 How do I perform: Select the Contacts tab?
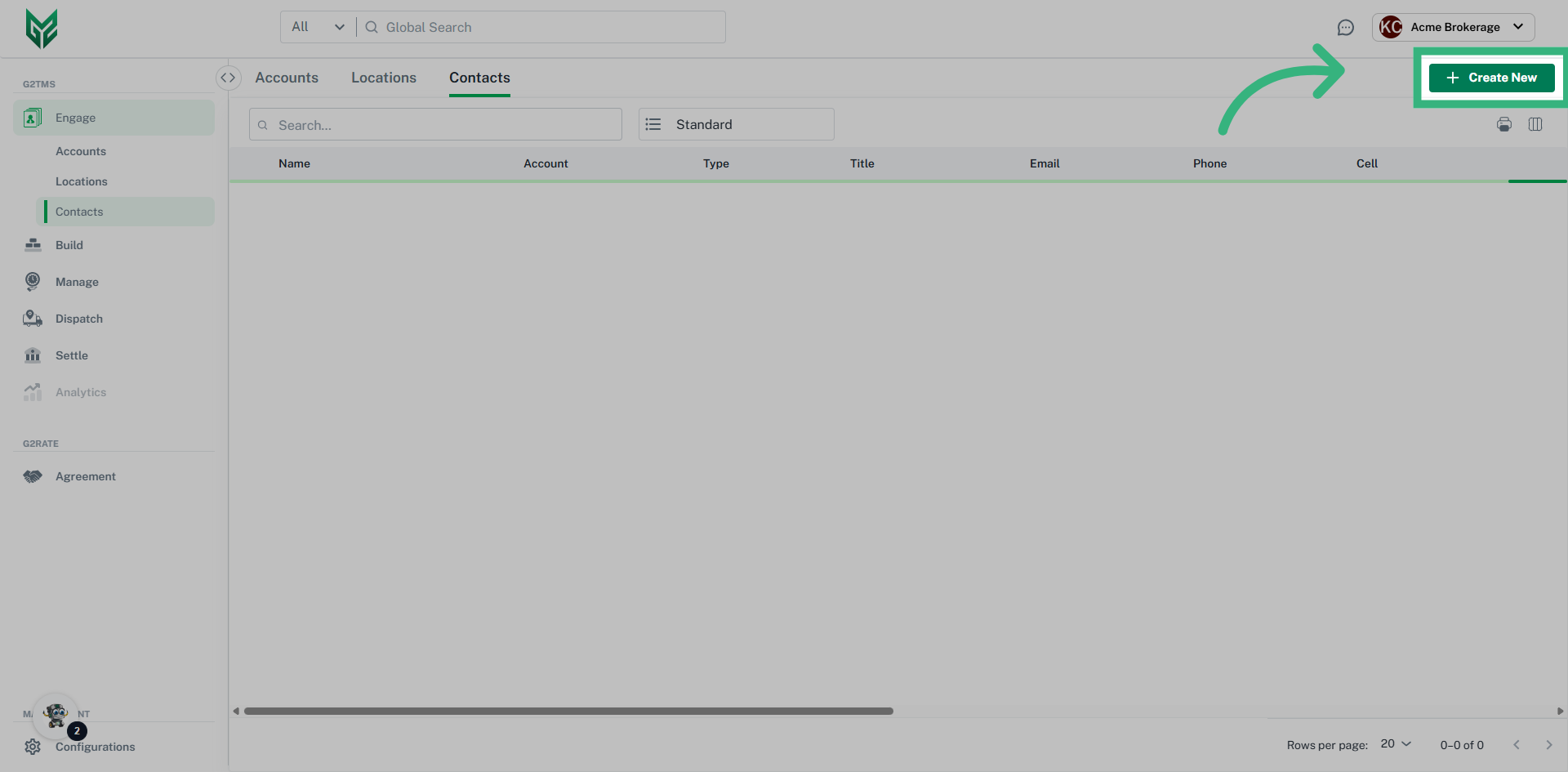pos(479,78)
